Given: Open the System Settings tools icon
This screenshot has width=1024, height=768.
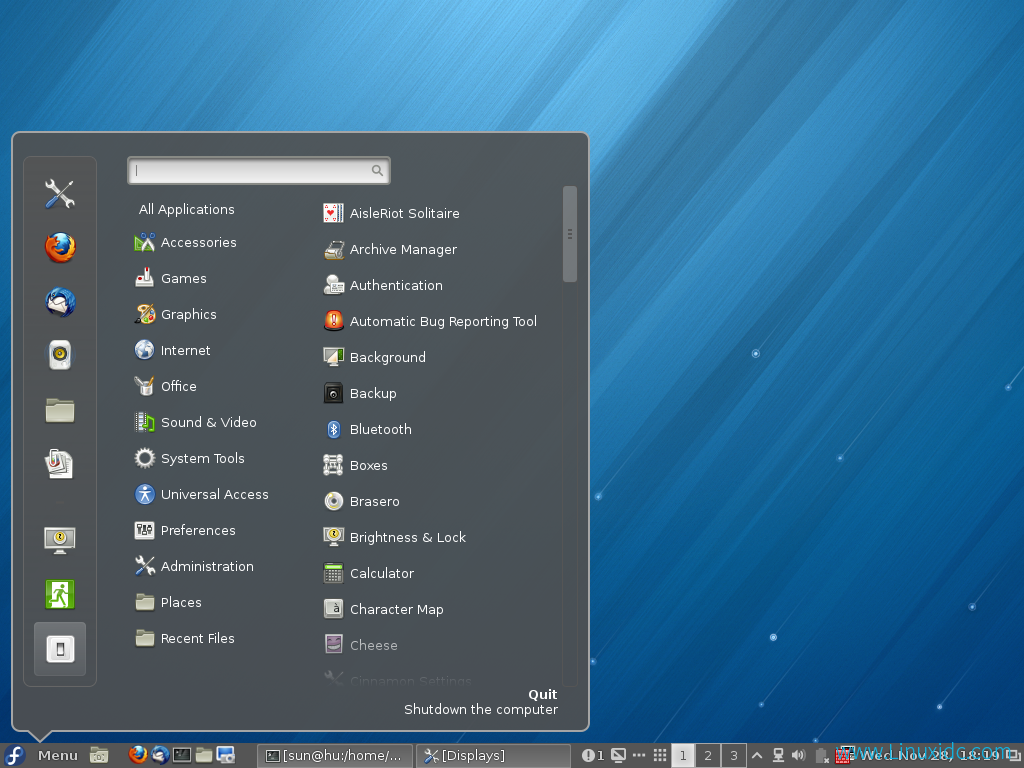Looking at the screenshot, I should click(59, 193).
